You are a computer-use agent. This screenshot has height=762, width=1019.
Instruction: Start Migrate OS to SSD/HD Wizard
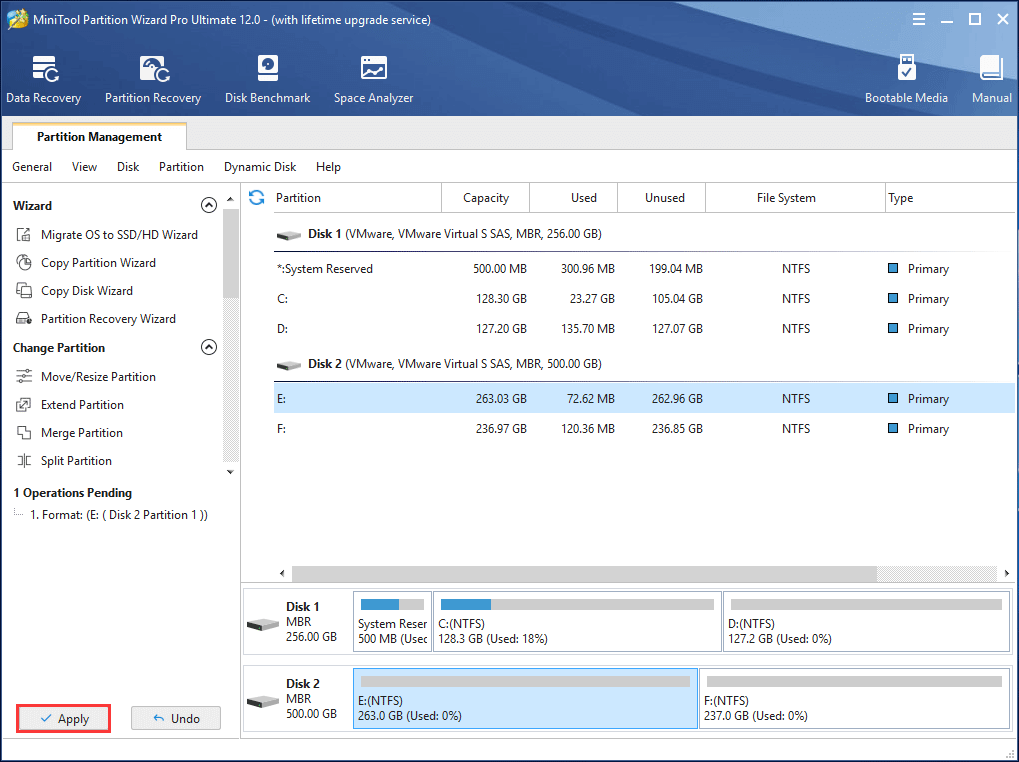point(102,234)
